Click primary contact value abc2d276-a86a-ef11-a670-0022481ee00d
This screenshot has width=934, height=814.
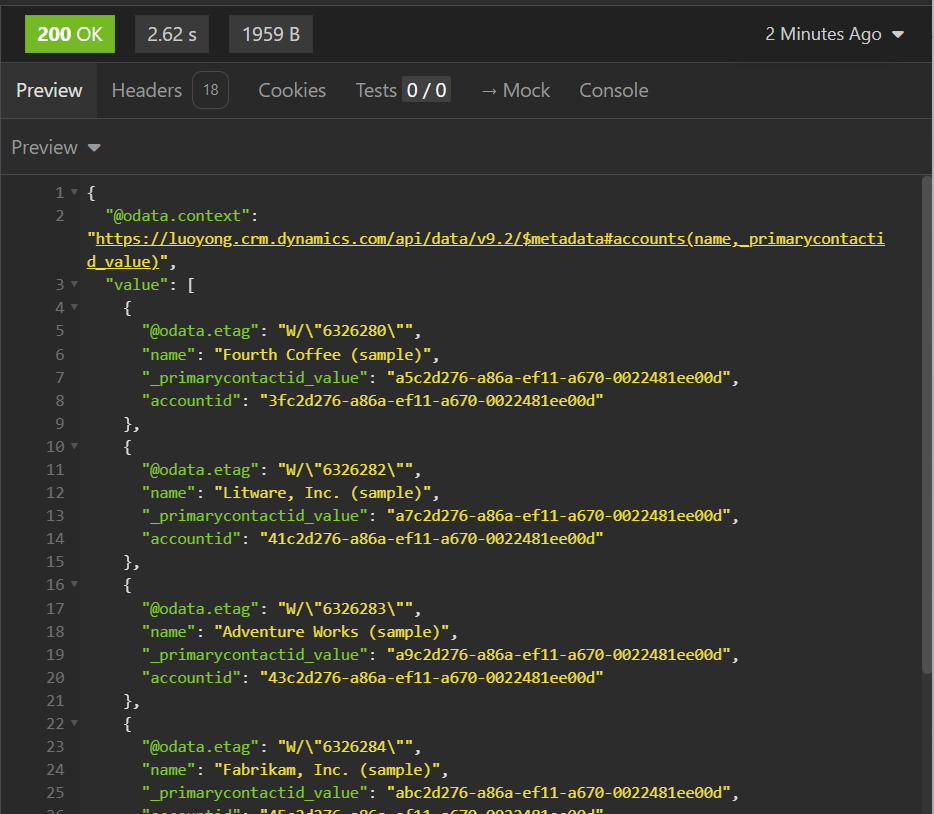pos(559,793)
